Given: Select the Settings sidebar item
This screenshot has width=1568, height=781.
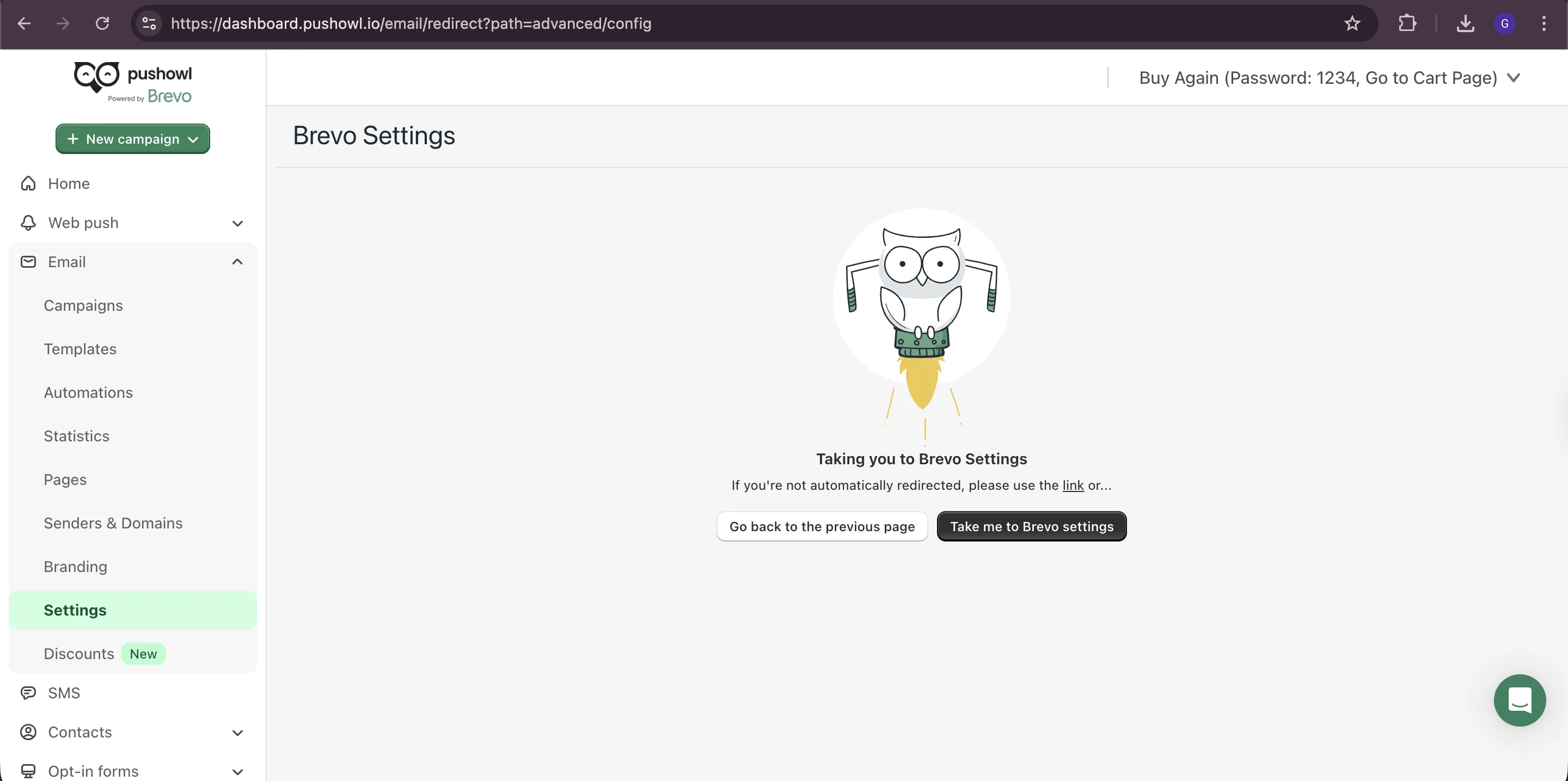Looking at the screenshot, I should point(133,610).
